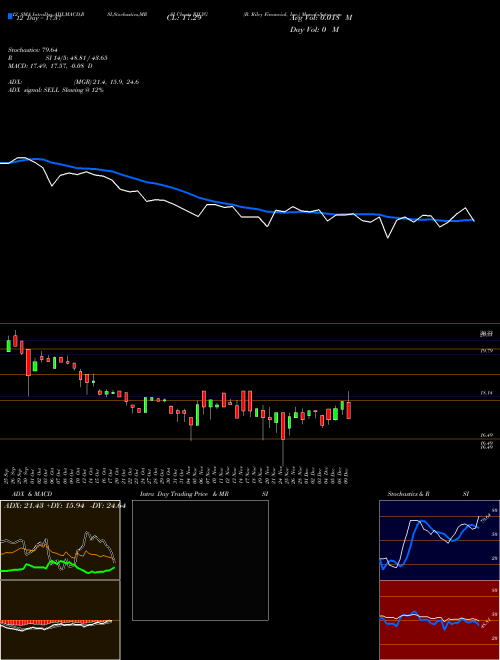Click the 'Day Vol: 0 M' text

[x=314, y=29]
